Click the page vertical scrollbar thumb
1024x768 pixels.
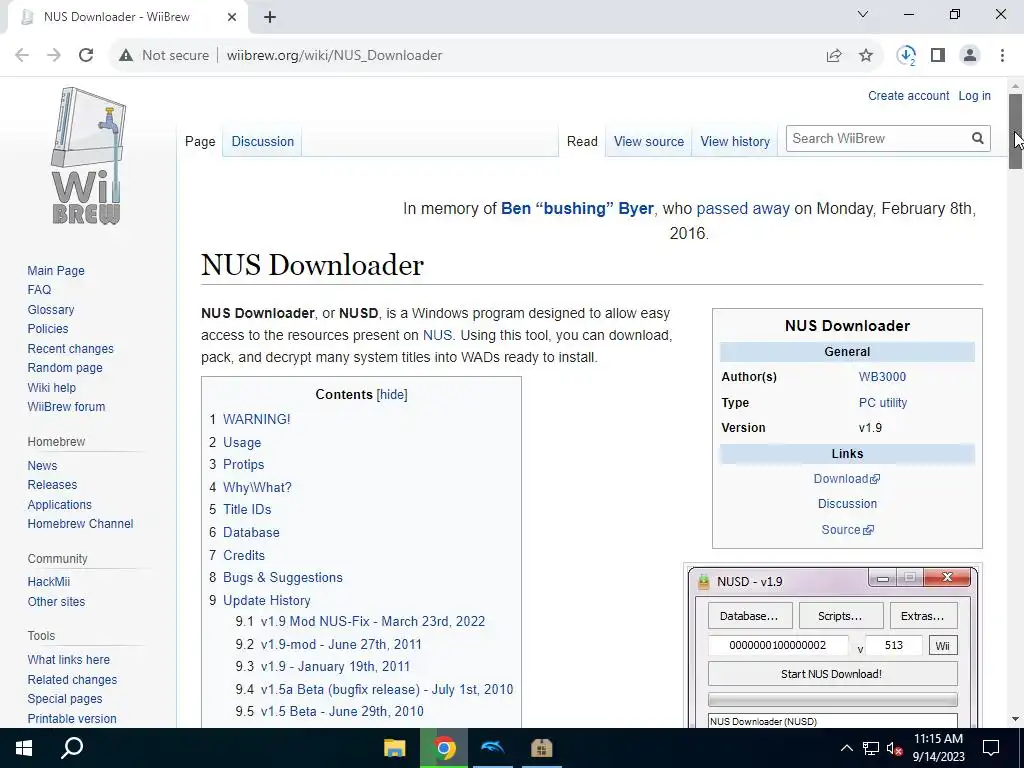tap(1016, 131)
